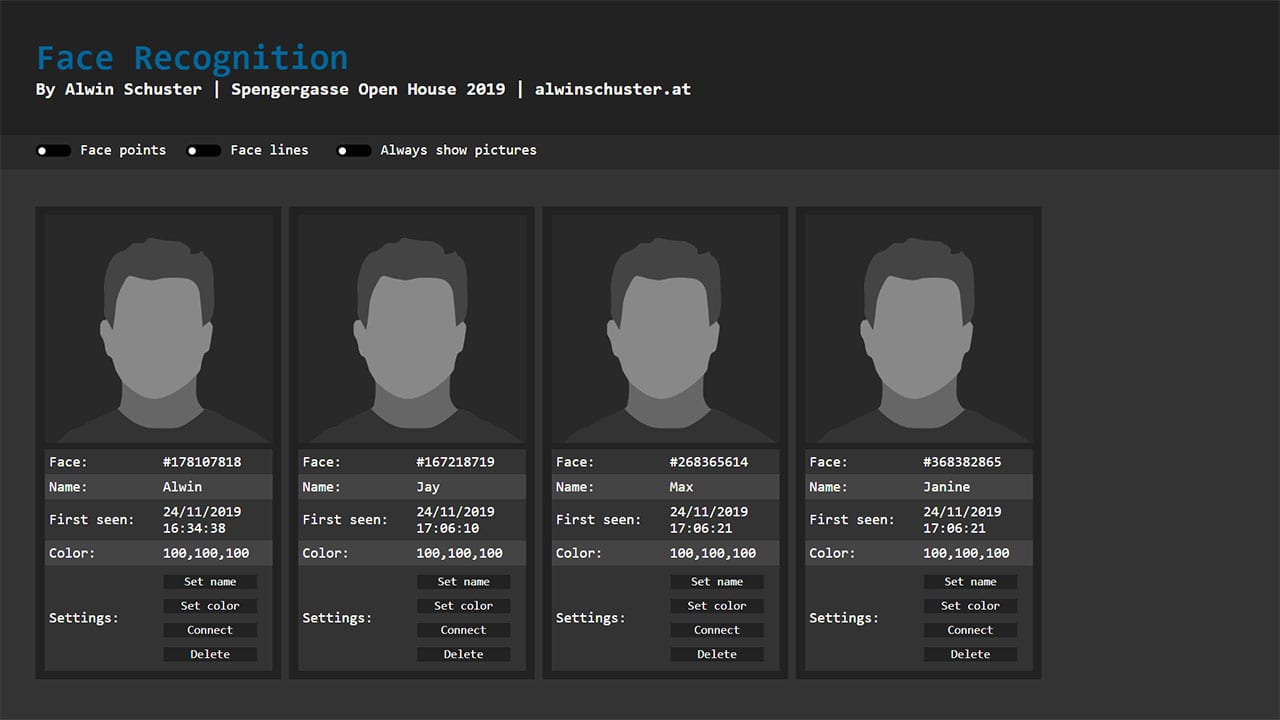The width and height of the screenshot is (1280, 720).
Task: Open Set color on Jay's card
Action: (x=464, y=606)
